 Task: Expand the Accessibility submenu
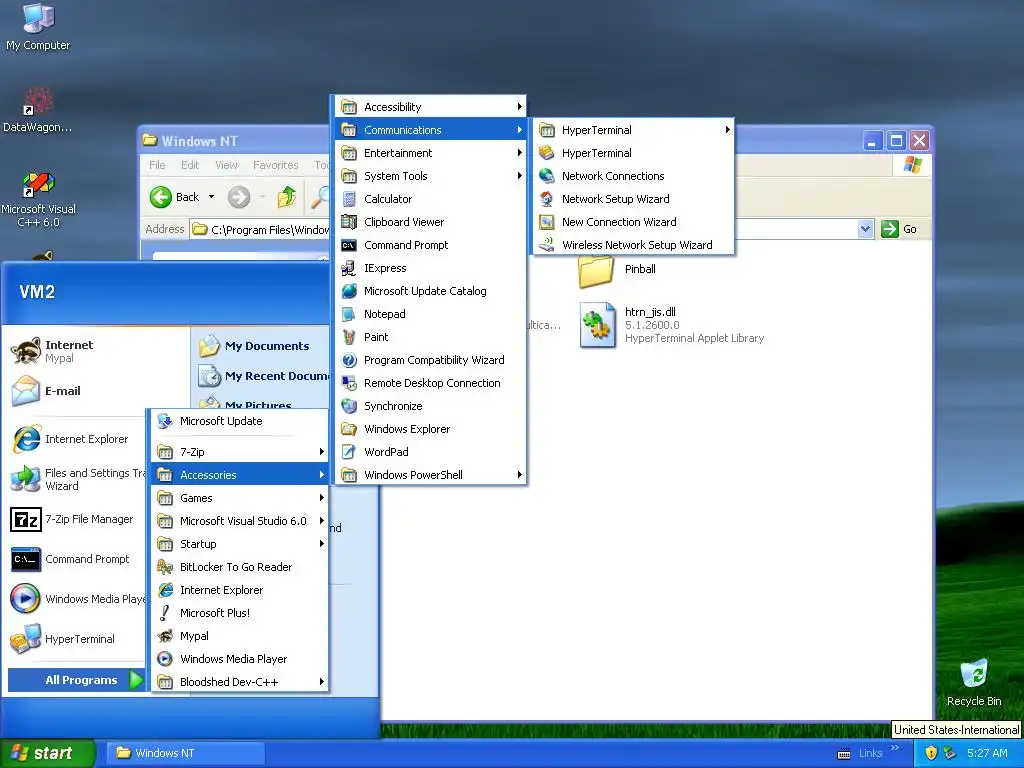tap(430, 106)
